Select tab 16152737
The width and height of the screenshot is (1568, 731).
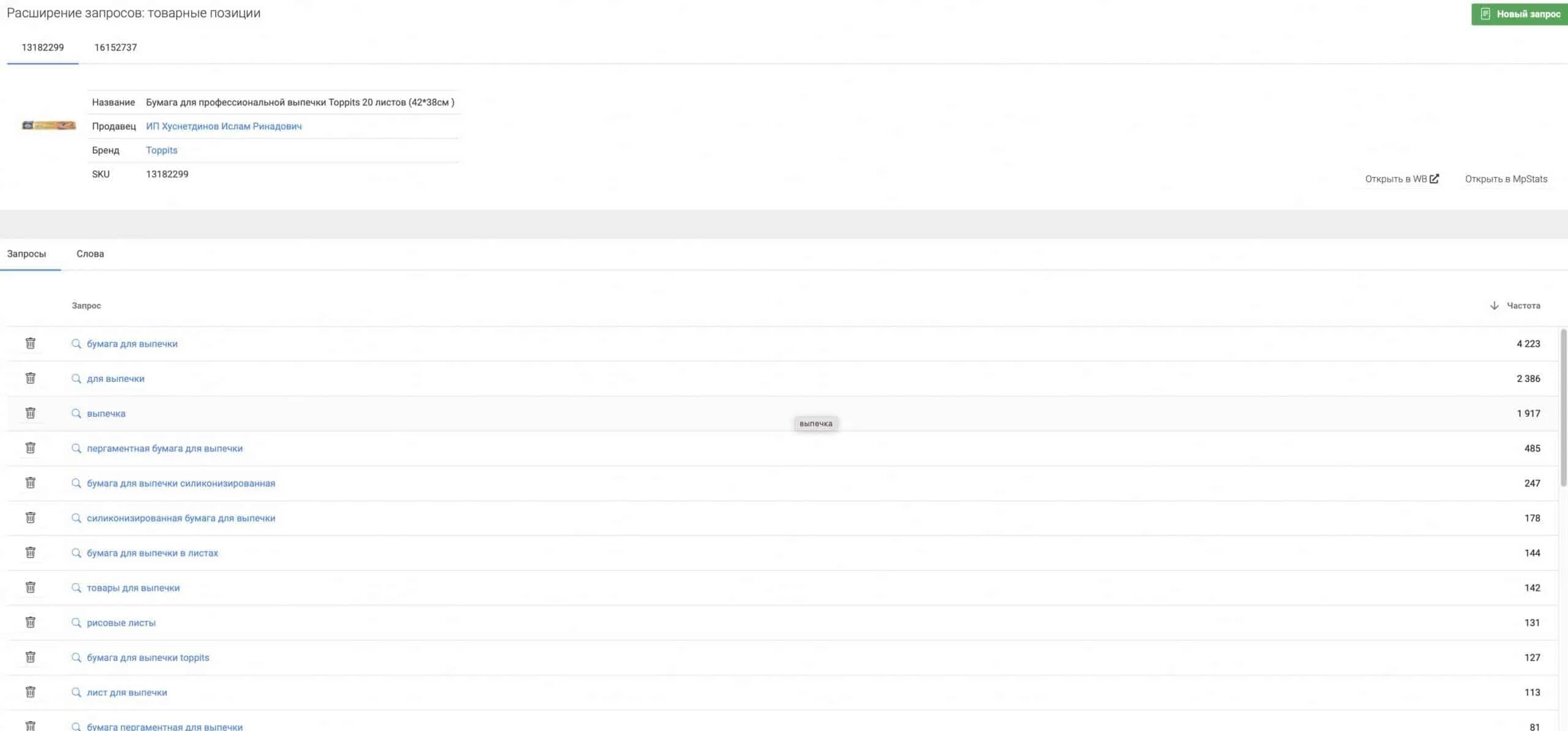point(115,47)
